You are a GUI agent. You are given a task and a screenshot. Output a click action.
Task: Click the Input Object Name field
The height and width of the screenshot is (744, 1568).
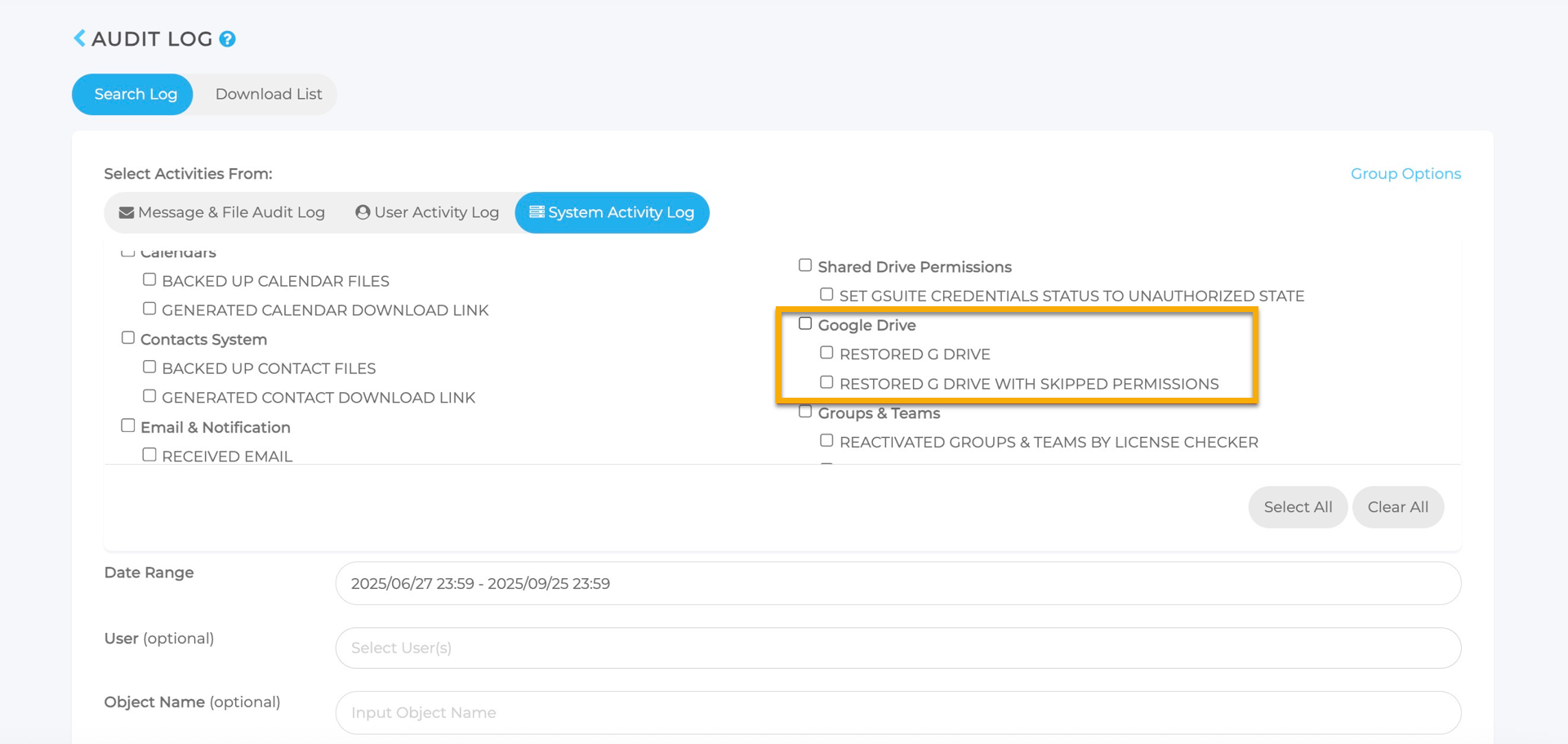898,712
